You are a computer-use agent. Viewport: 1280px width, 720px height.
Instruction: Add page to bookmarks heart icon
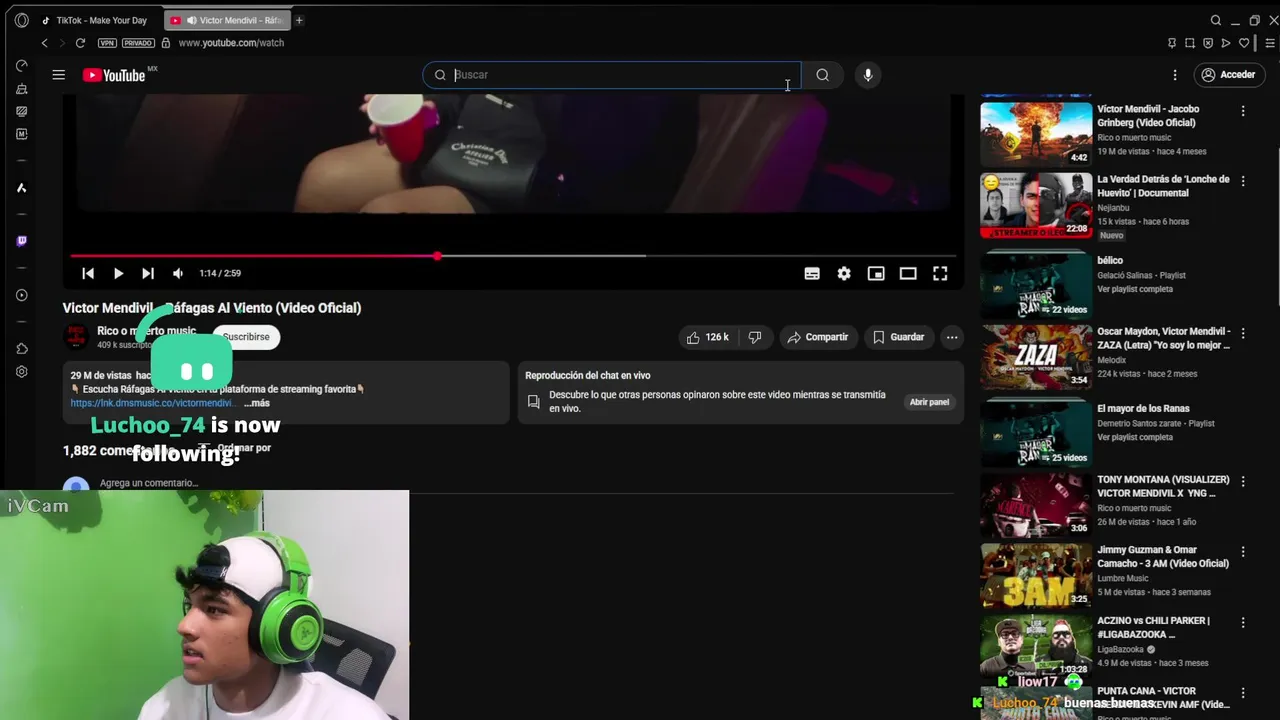[1244, 43]
